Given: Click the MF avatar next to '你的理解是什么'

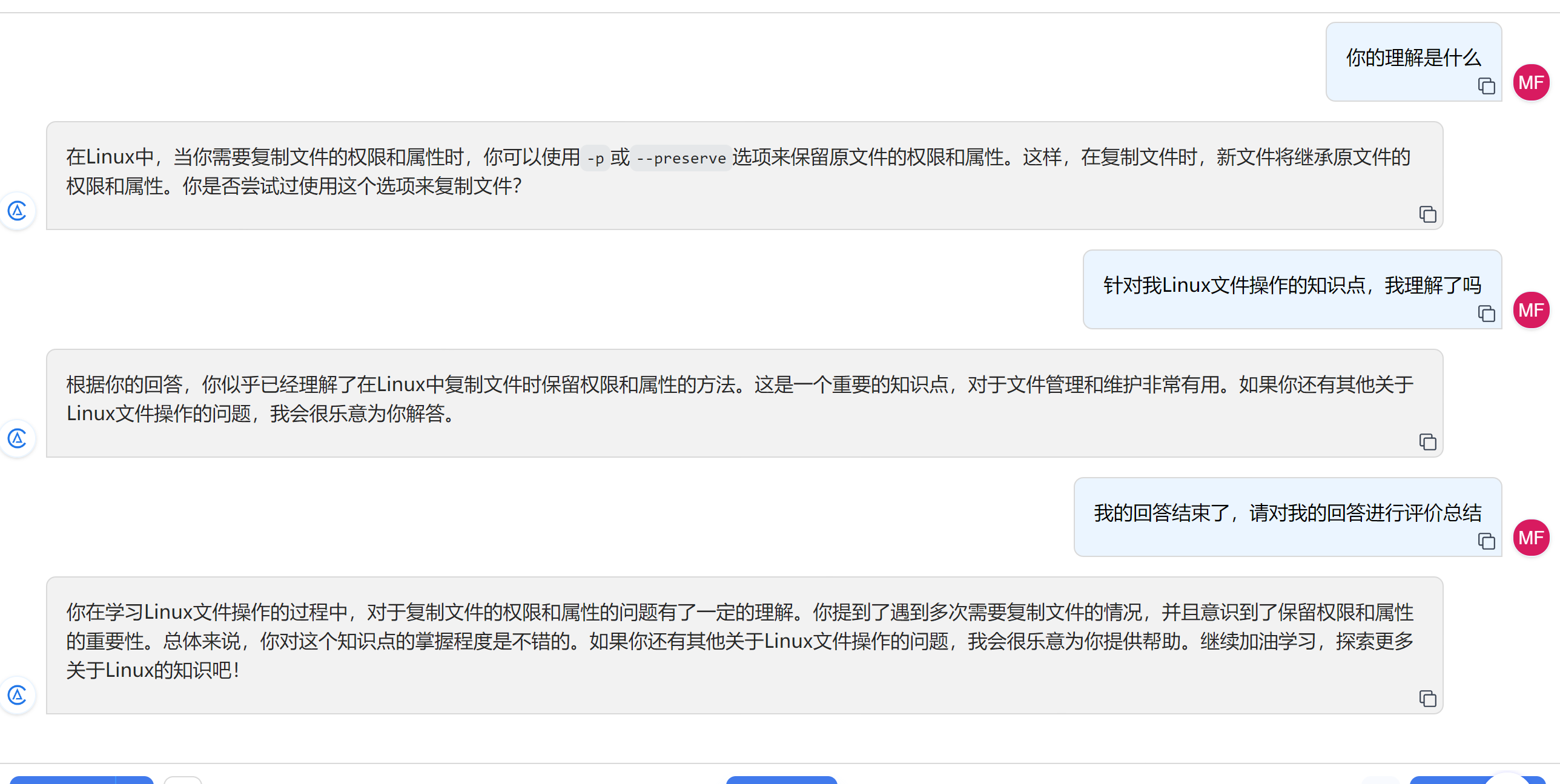Looking at the screenshot, I should (1531, 82).
